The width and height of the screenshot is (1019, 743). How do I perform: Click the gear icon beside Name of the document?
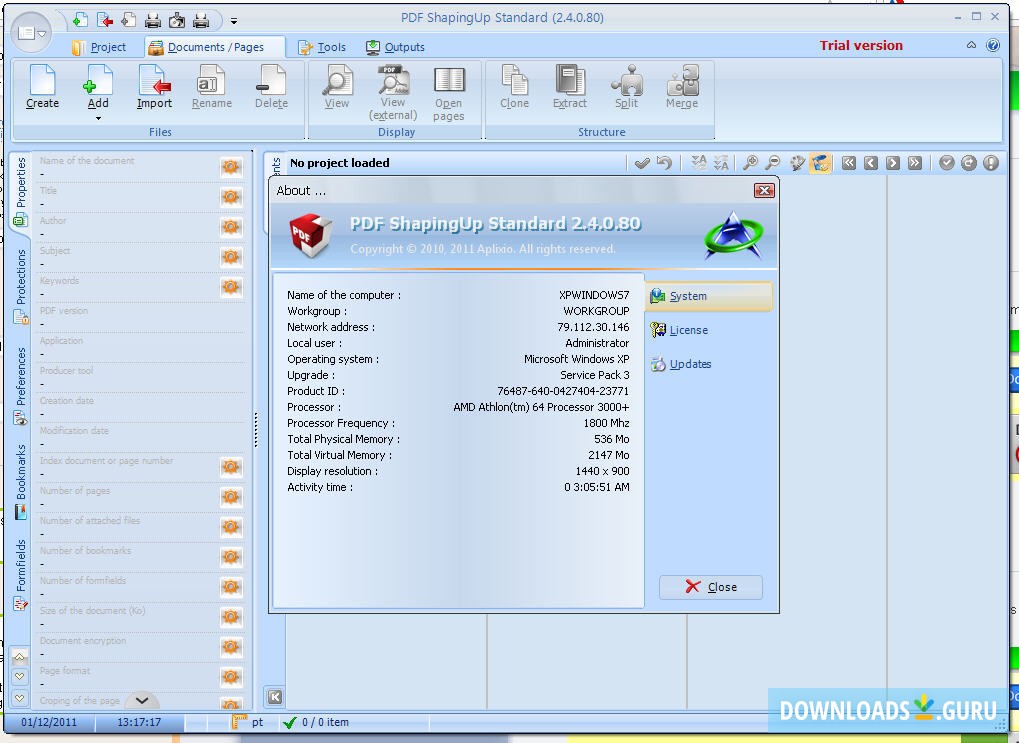(x=231, y=167)
